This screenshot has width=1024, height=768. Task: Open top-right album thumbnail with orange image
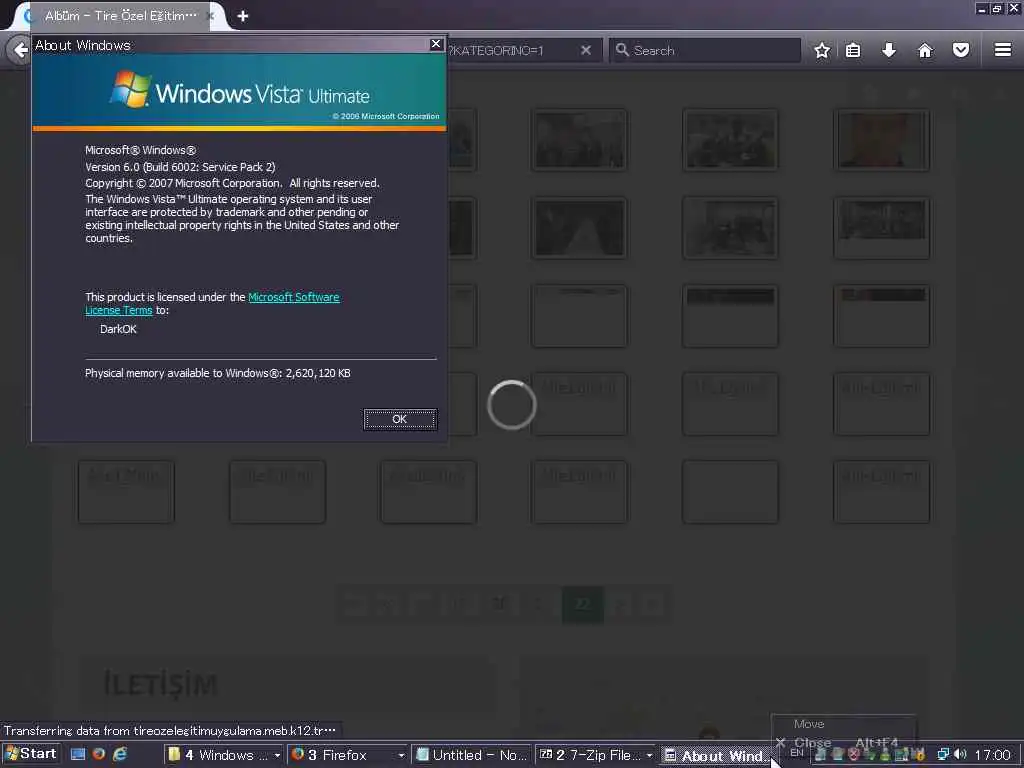coord(882,140)
